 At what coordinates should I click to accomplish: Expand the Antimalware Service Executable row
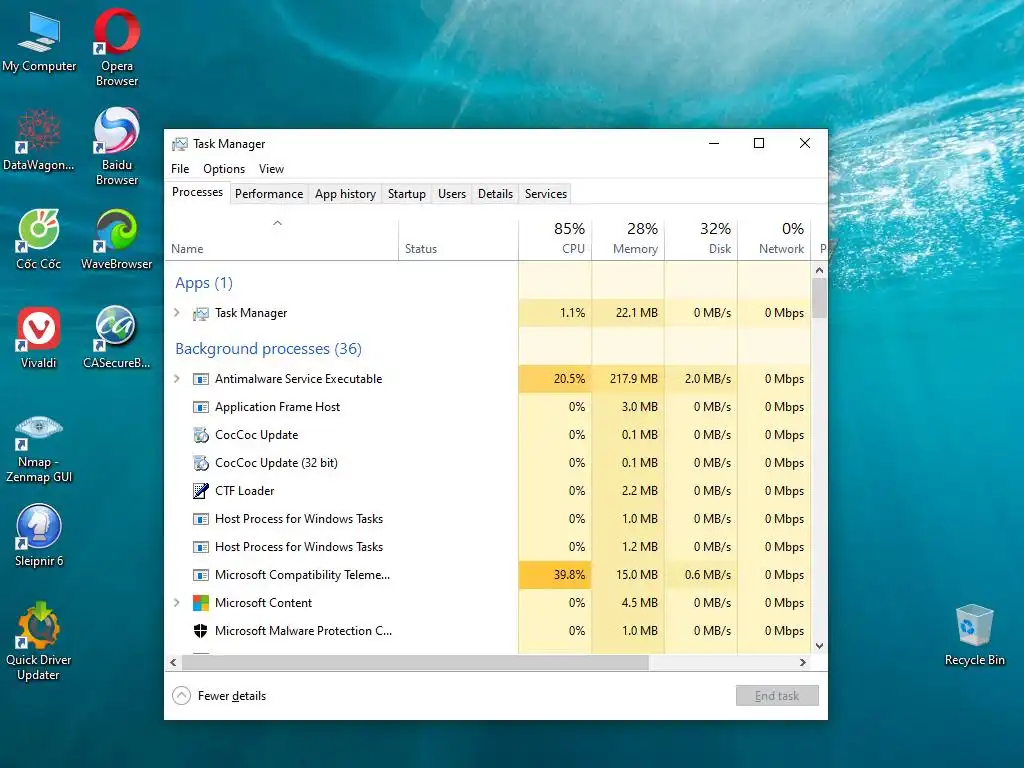click(176, 379)
